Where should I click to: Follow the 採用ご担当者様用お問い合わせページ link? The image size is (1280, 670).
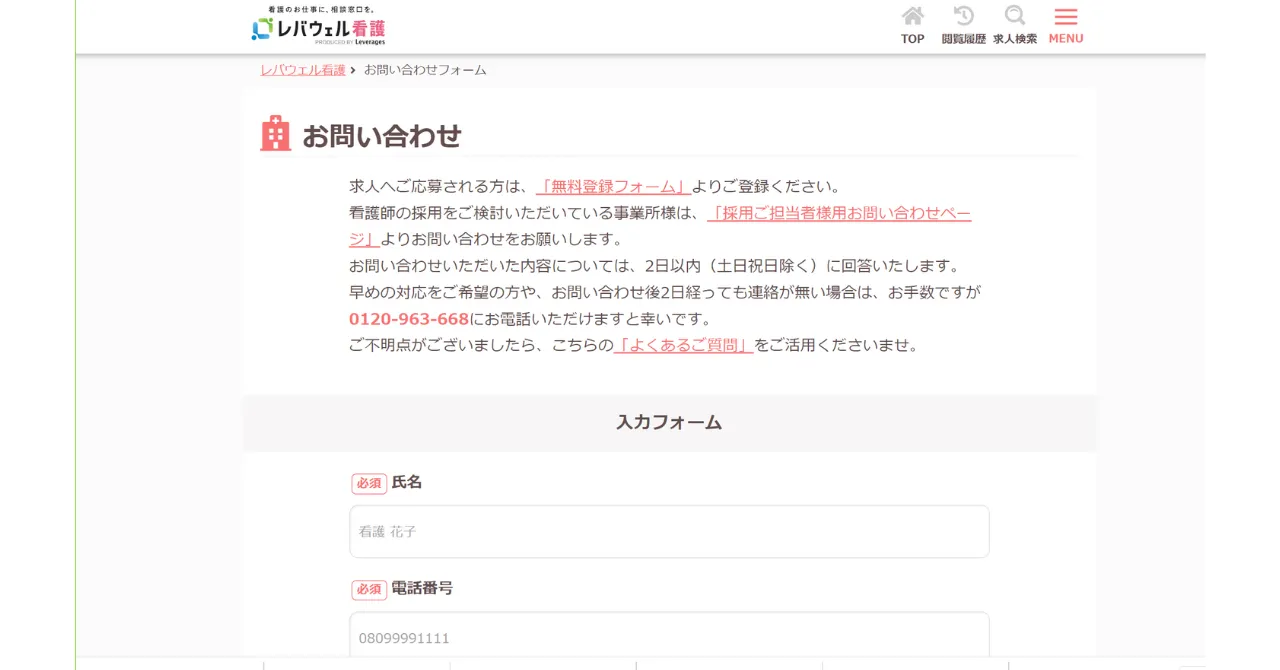[838, 213]
